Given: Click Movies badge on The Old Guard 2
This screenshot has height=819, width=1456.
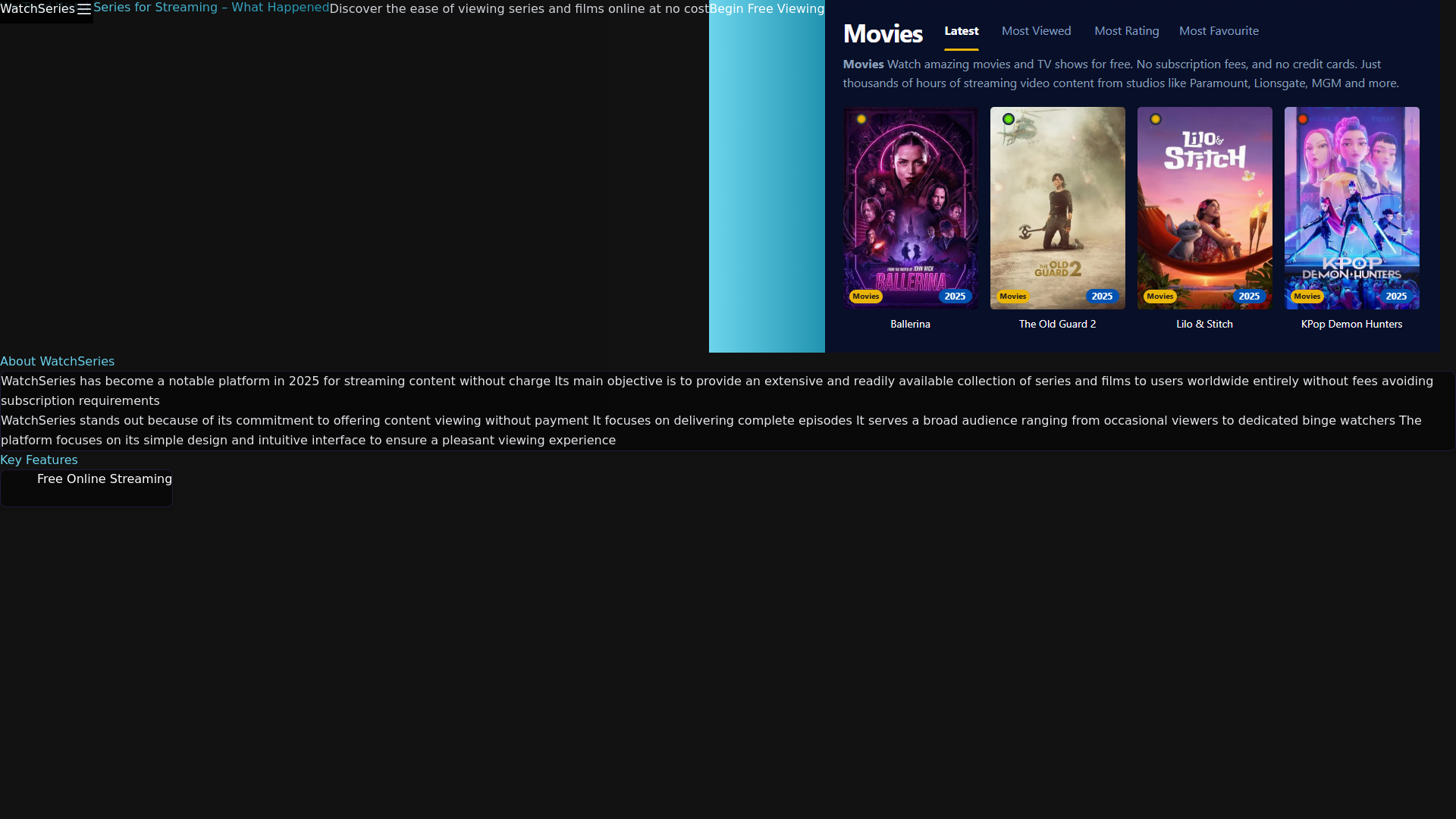Looking at the screenshot, I should coord(1012,297).
